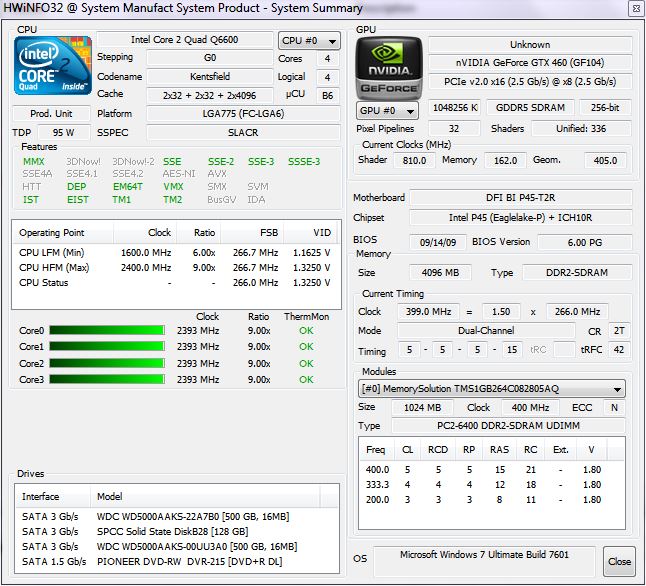Click the EIST feature label

78,199
